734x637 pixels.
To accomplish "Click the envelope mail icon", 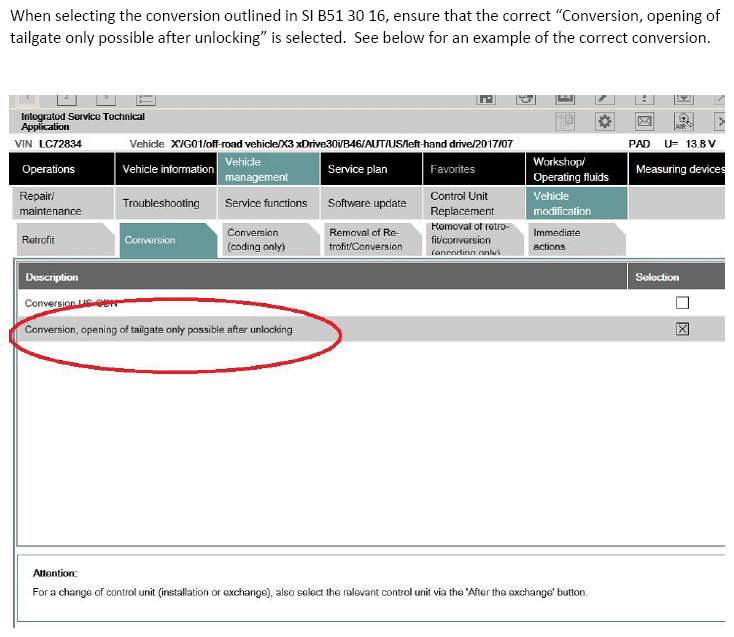I will [x=645, y=121].
